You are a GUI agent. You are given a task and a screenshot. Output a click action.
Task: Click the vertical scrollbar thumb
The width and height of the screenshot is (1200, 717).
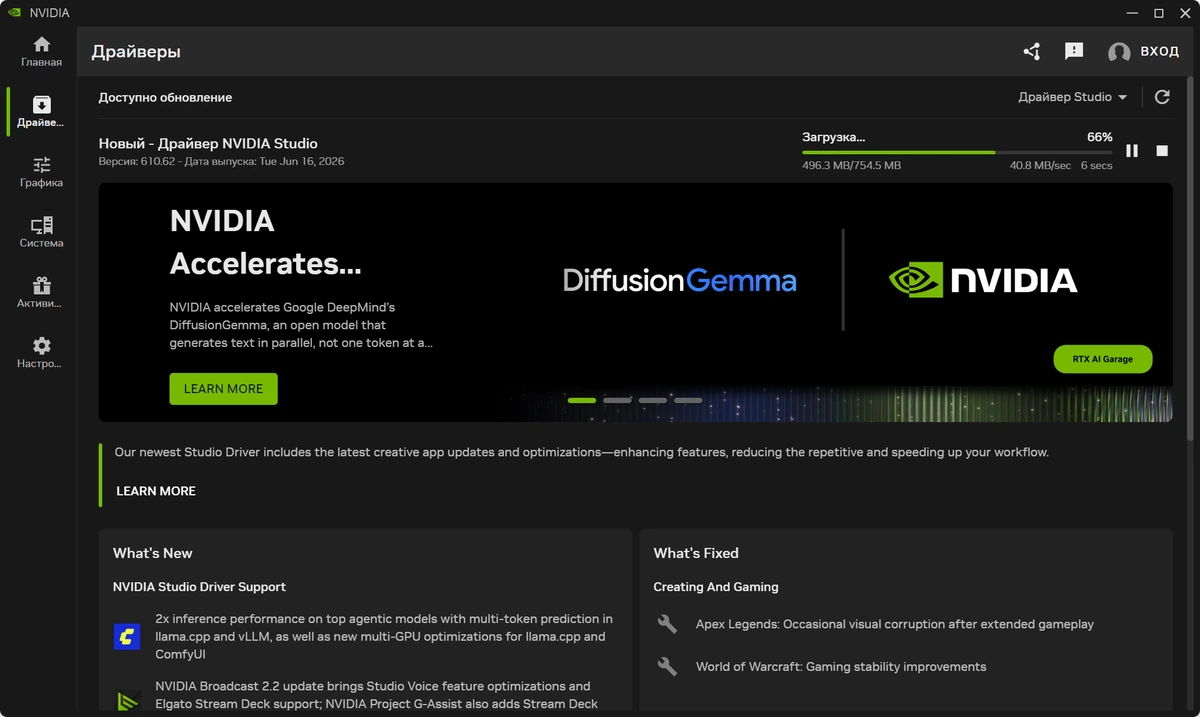click(x=1190, y=260)
